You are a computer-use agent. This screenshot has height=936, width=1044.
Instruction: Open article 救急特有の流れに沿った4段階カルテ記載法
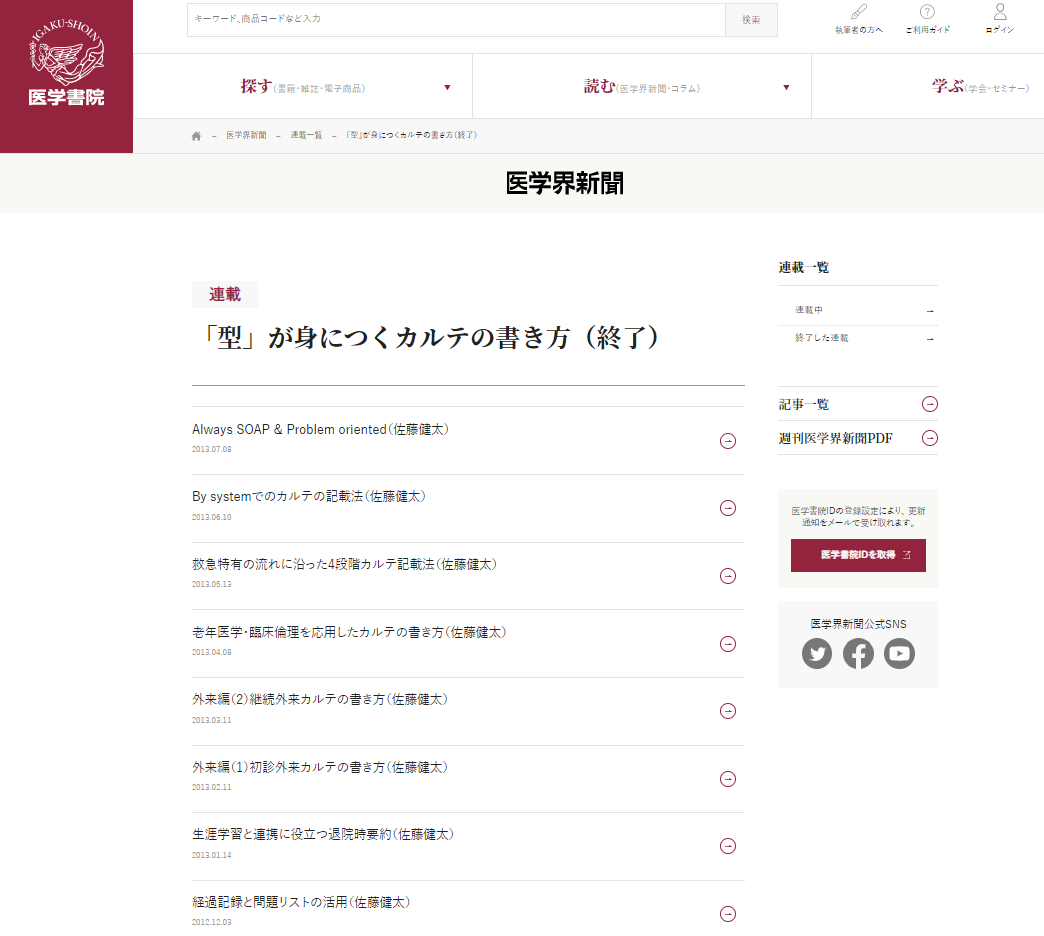click(x=344, y=565)
